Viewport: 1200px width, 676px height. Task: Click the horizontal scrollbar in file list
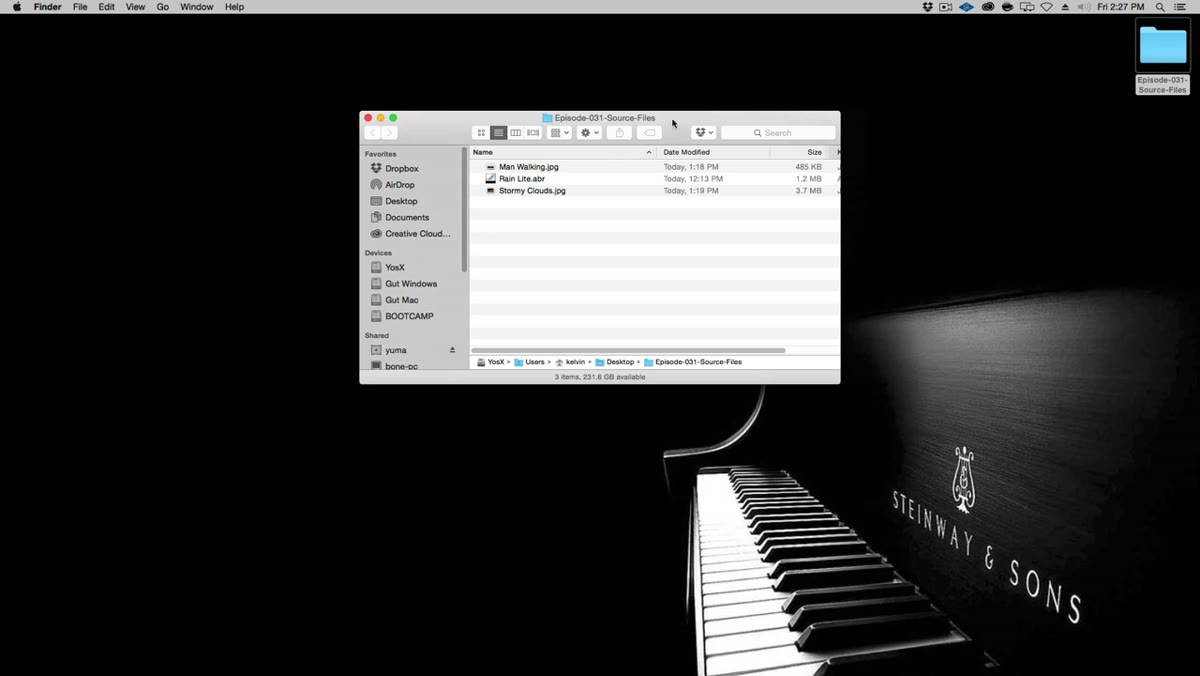[628, 351]
